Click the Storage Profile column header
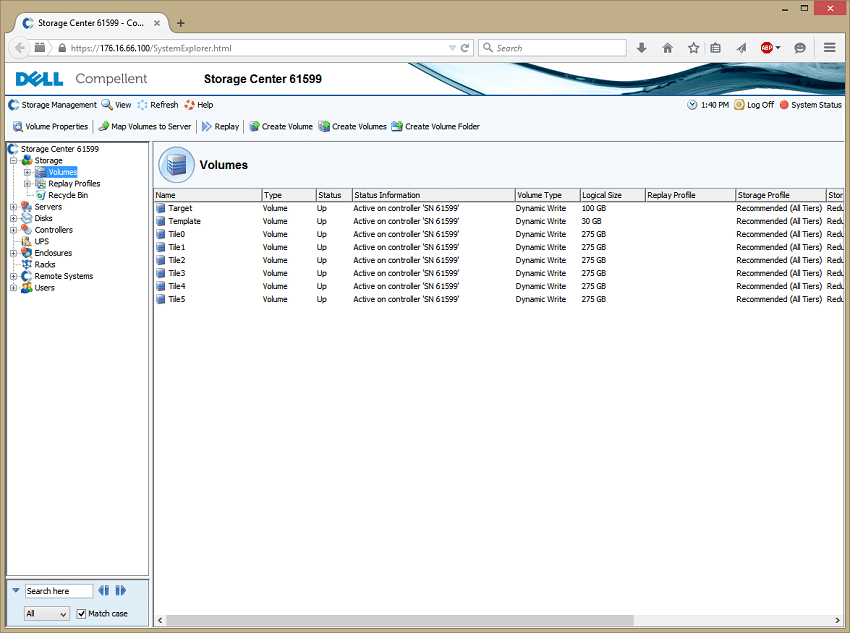Screen dimensions: 850x633 coord(781,195)
